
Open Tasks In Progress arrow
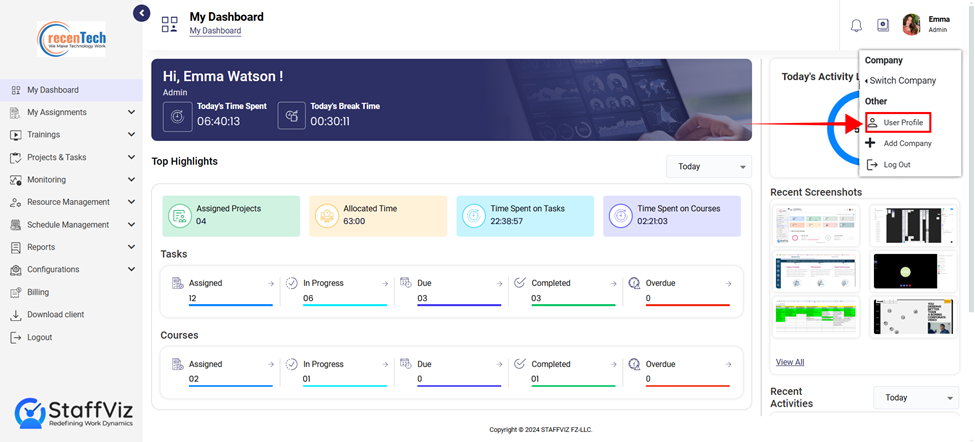(x=385, y=283)
